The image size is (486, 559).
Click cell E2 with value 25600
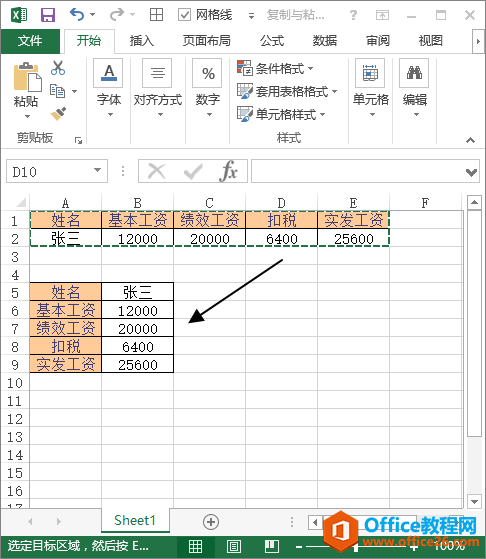pyautogui.click(x=353, y=238)
